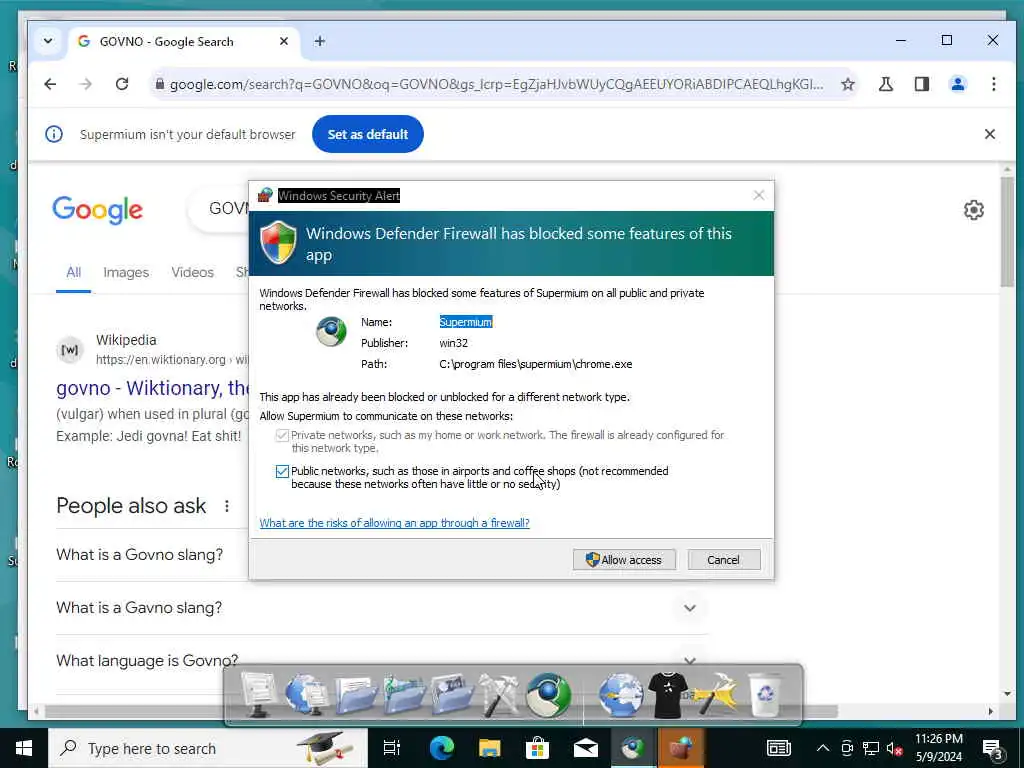This screenshot has width=1024, height=768.
Task: Click the disabled Private networks checkbox
Action: tap(282, 435)
